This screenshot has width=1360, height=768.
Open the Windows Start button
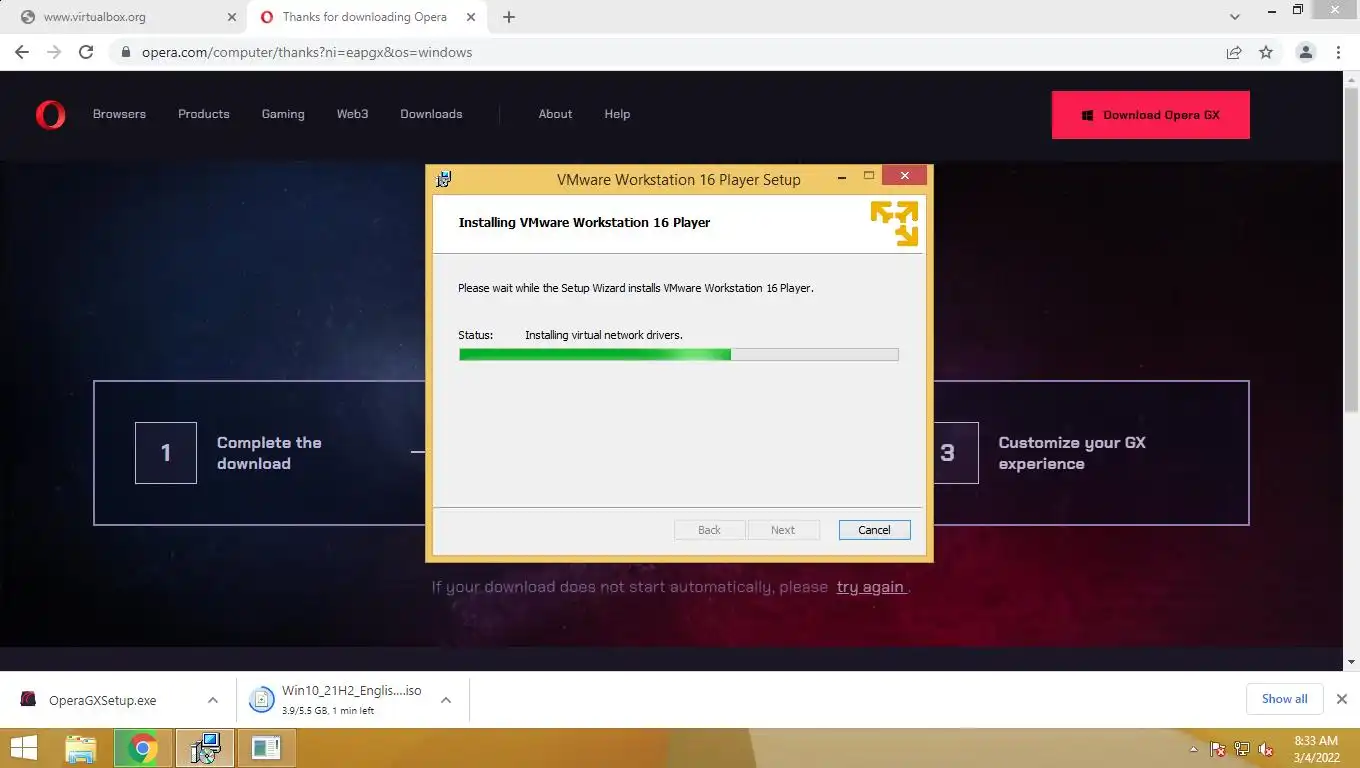click(x=23, y=748)
